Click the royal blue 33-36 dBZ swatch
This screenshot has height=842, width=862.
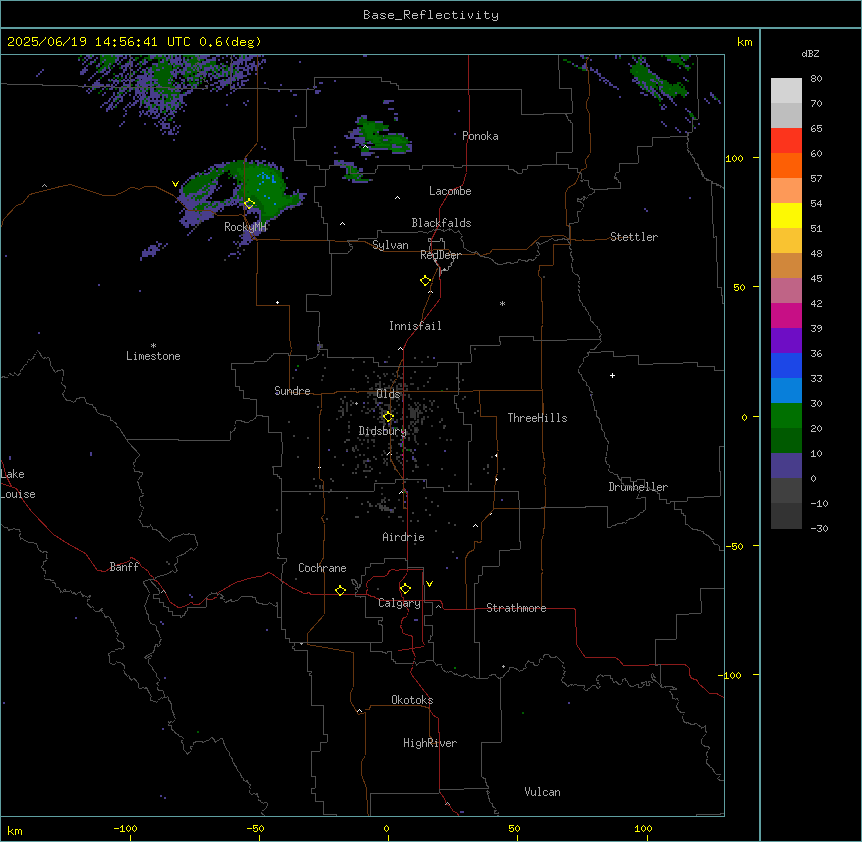786,365
